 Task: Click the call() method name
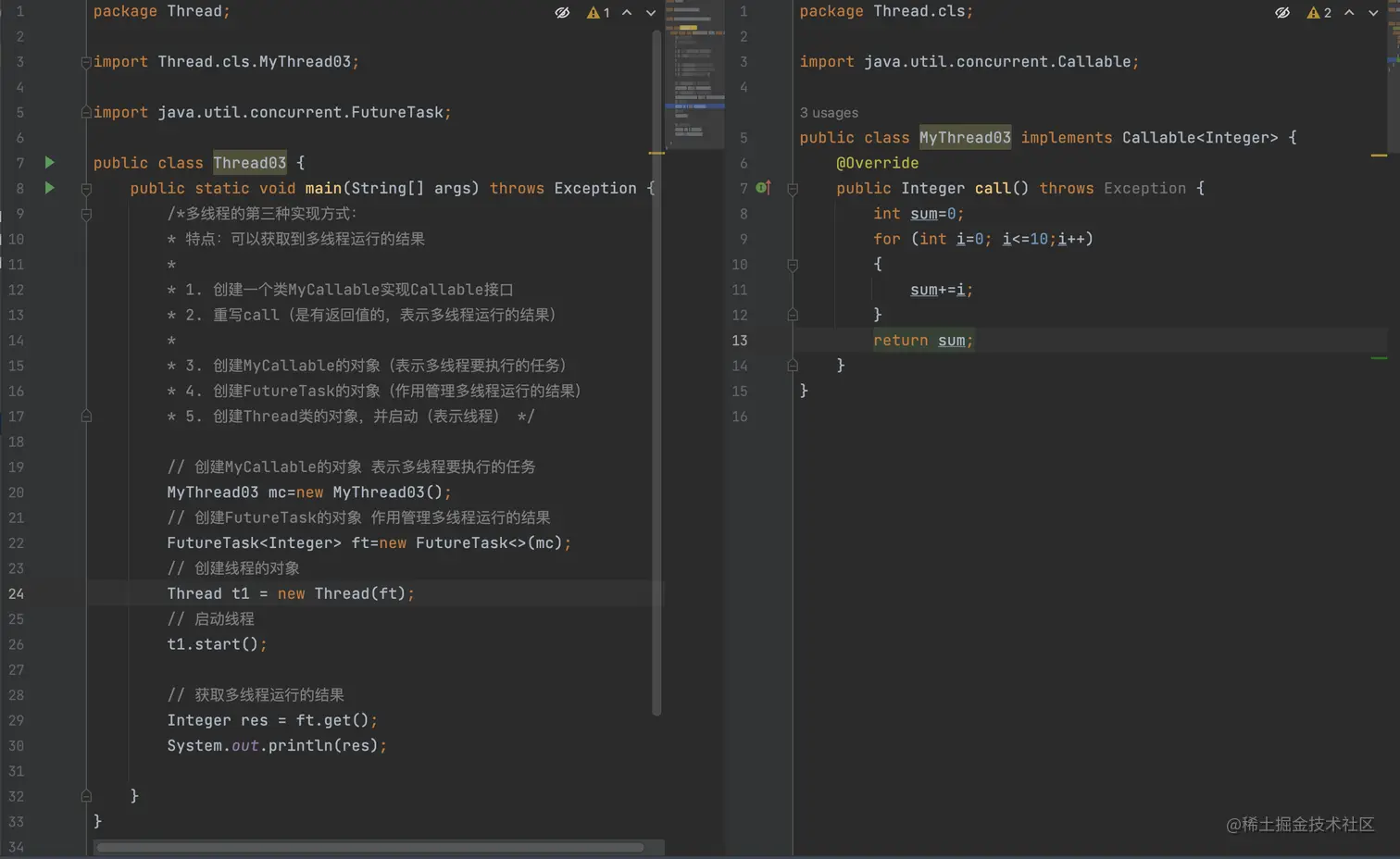(x=1002, y=188)
